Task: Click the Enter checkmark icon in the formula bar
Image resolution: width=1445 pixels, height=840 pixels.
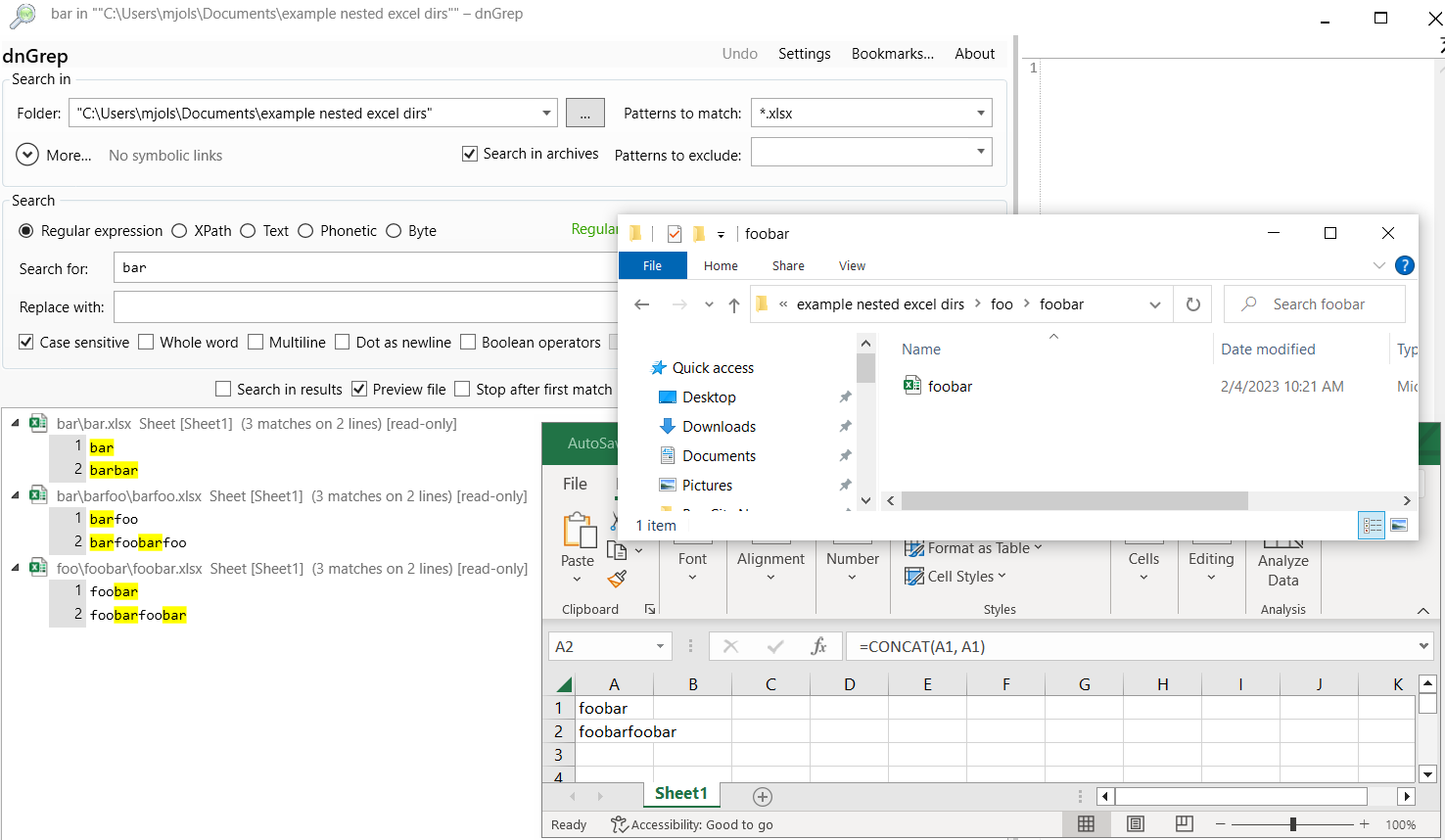Action: click(x=775, y=646)
